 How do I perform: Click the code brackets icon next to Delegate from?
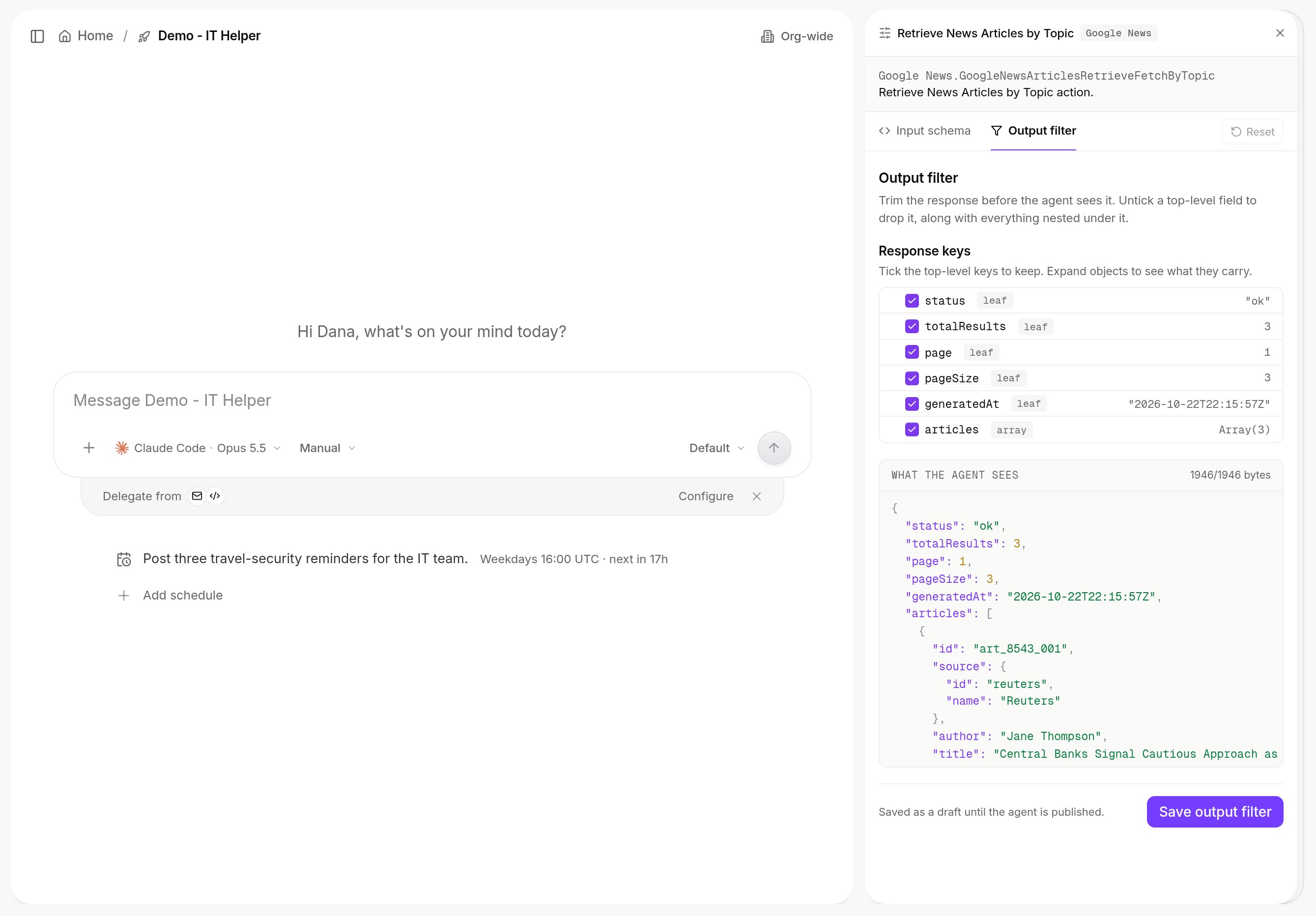click(215, 496)
